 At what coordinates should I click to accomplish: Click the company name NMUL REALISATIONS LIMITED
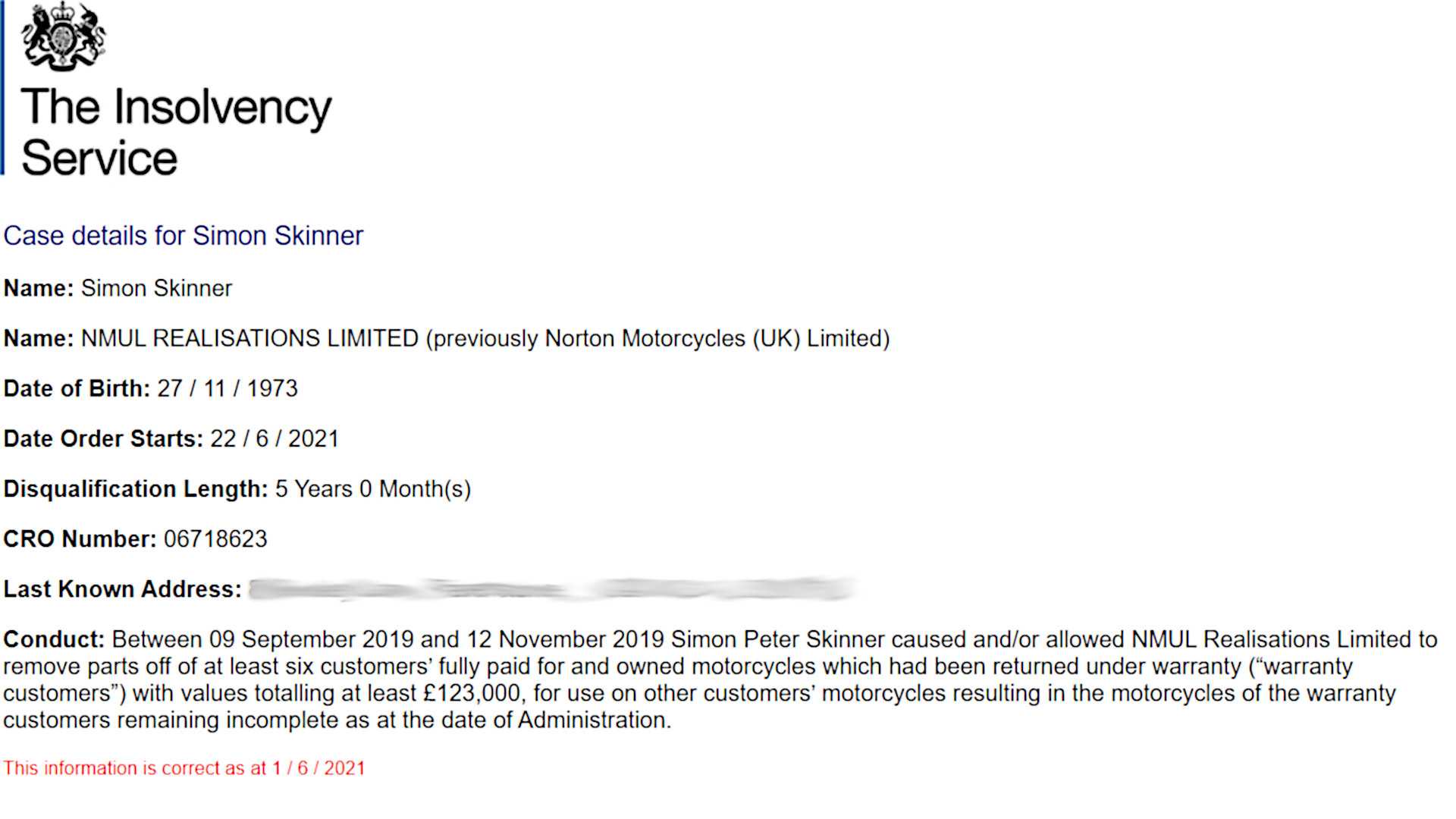(249, 338)
